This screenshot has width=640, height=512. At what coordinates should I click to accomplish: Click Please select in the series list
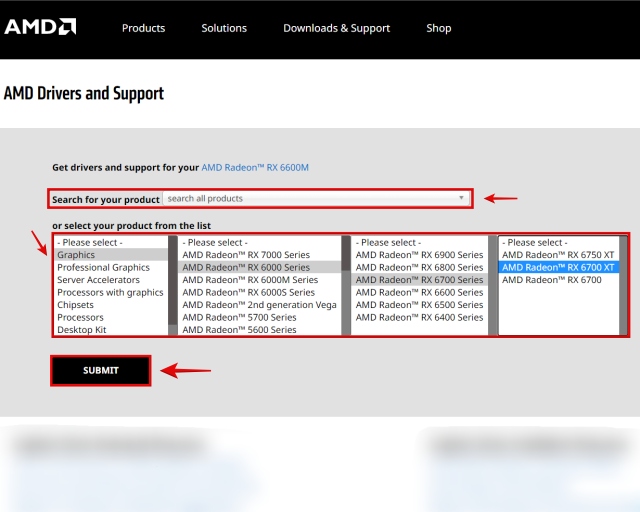(260, 243)
